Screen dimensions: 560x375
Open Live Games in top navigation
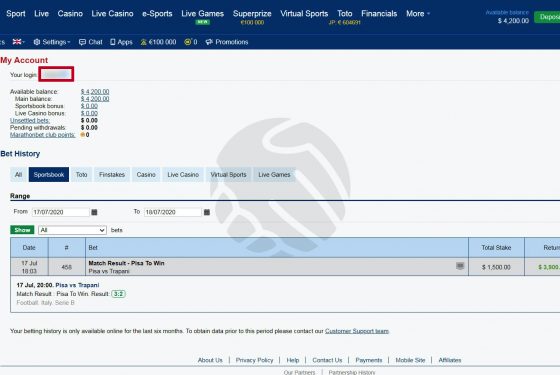202,14
